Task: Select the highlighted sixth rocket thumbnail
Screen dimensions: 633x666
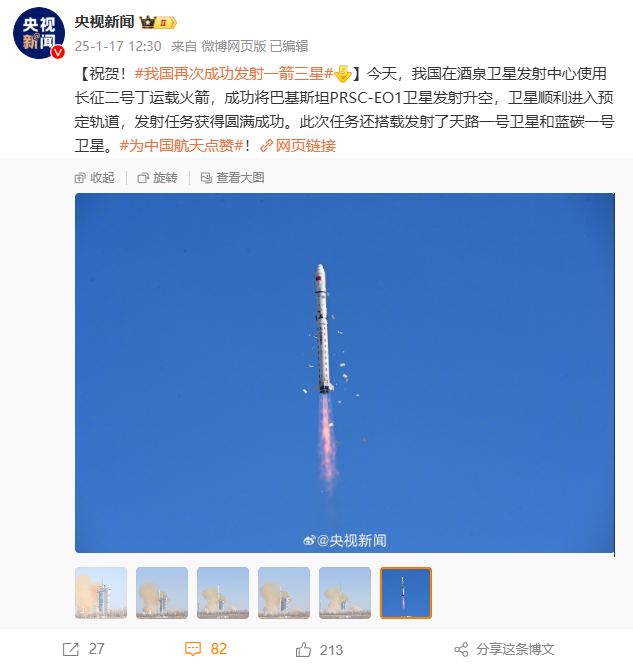Action: [406, 593]
